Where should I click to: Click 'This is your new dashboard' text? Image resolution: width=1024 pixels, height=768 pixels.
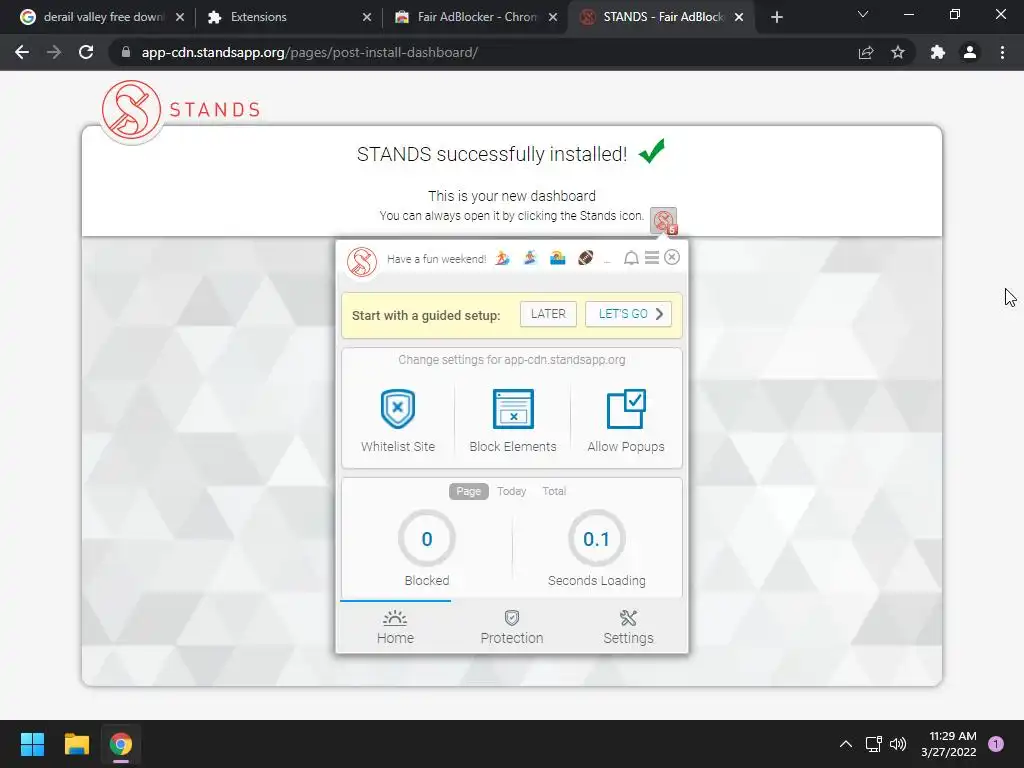[x=512, y=196]
